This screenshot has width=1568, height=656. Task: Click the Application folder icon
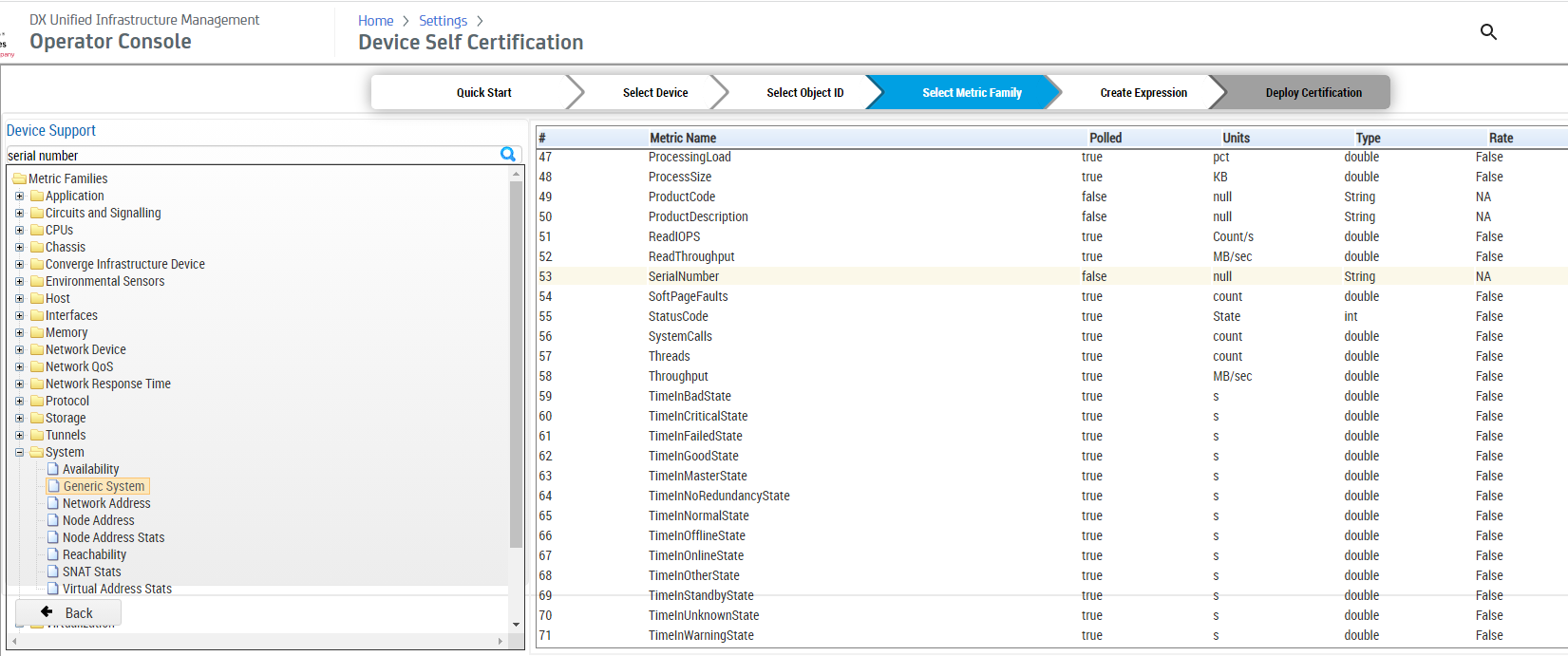pyautogui.click(x=37, y=196)
